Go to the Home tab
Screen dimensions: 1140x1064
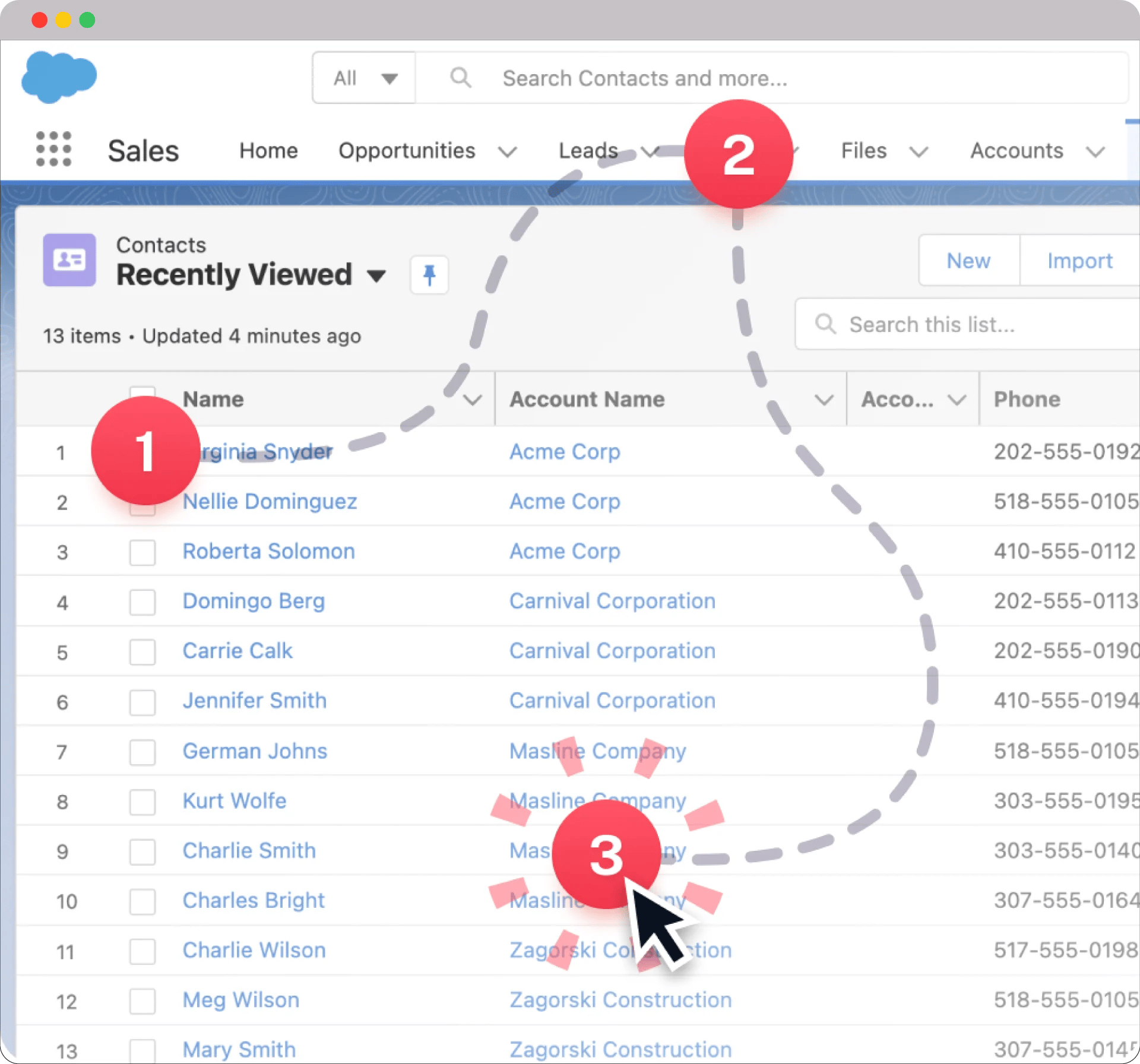point(268,151)
